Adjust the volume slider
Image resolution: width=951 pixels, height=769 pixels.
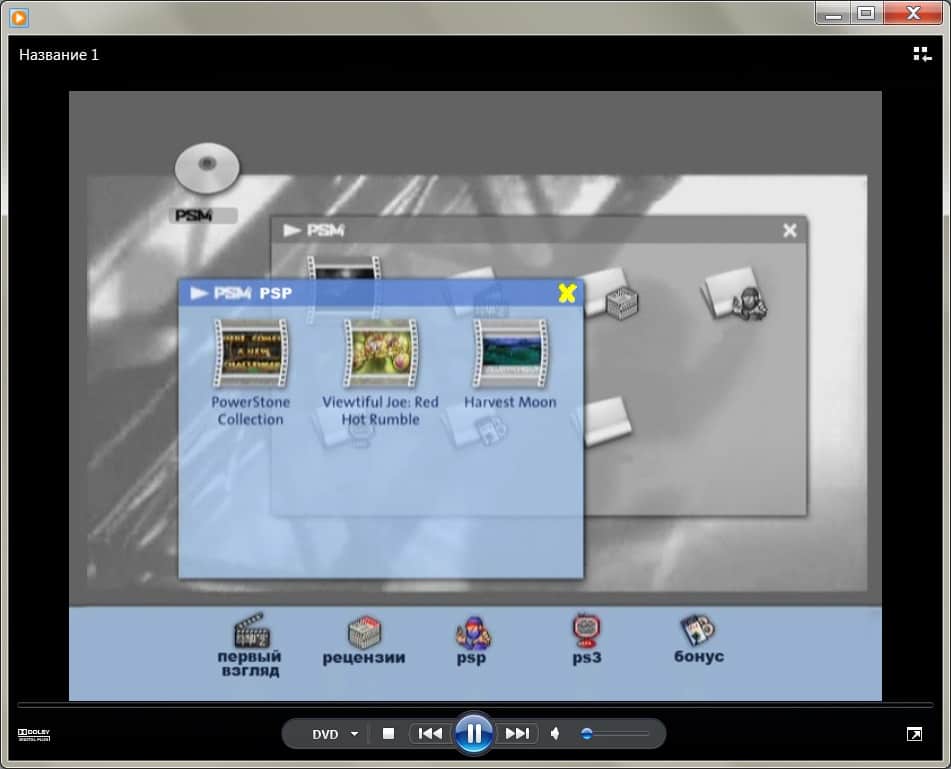[616, 734]
